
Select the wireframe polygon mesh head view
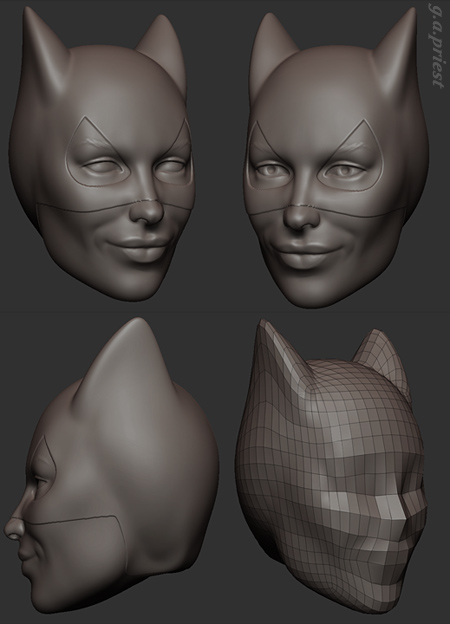330,466
